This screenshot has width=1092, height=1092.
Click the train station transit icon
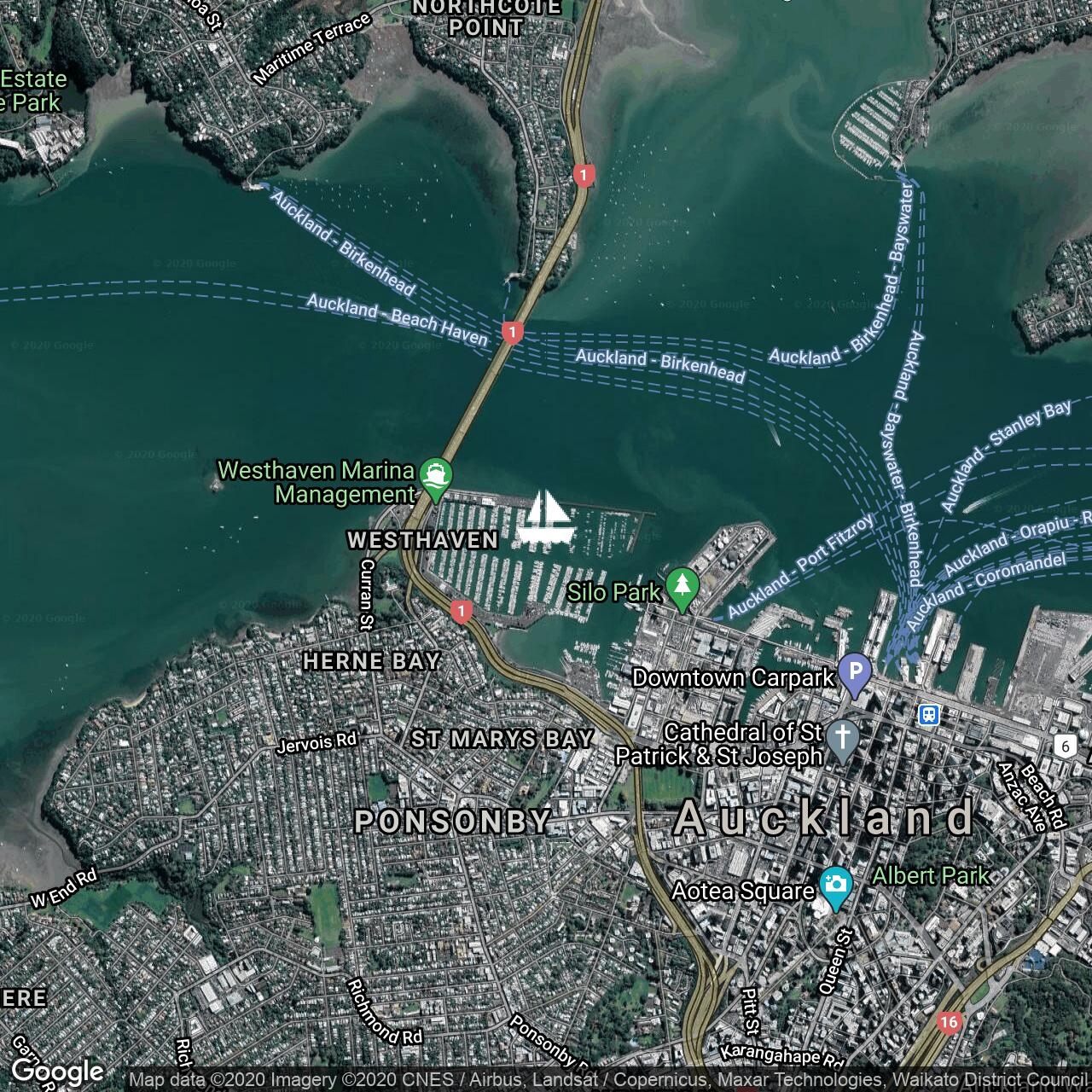point(929,714)
